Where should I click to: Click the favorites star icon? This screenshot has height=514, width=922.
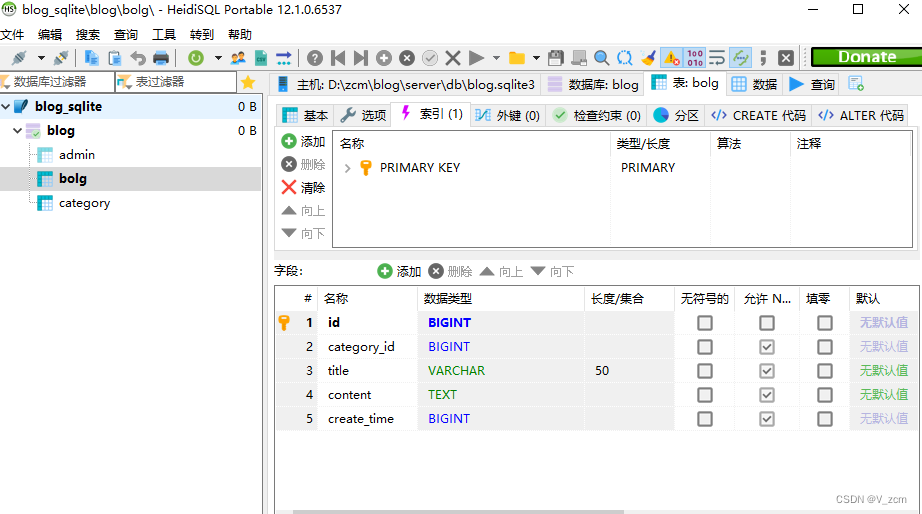point(248,82)
